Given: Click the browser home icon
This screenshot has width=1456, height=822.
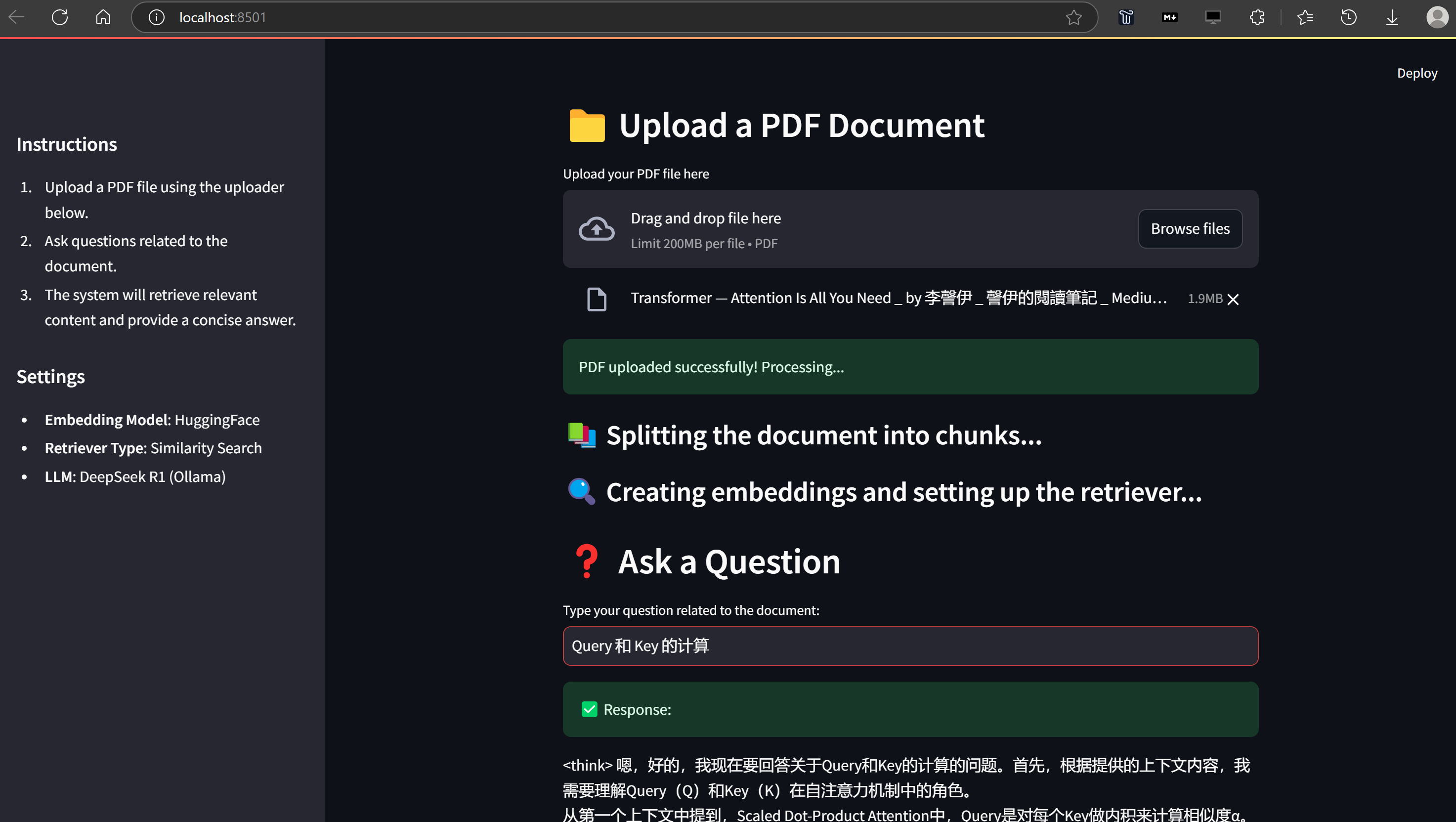Looking at the screenshot, I should tap(103, 17).
